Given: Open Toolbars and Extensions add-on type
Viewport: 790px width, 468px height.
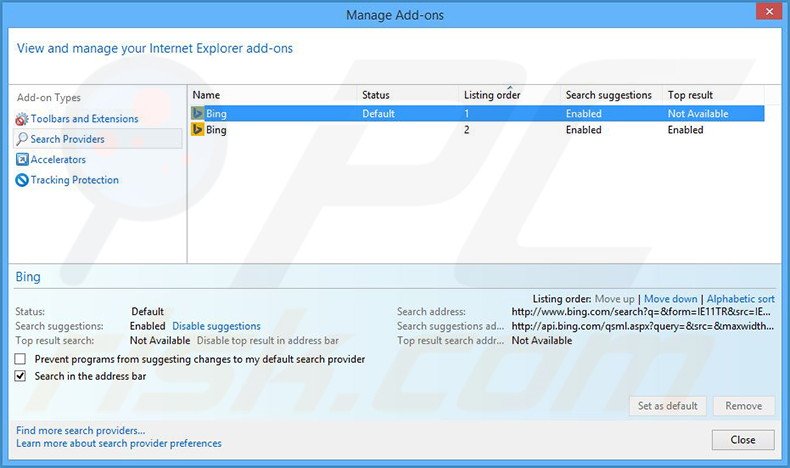Looking at the screenshot, I should pyautogui.click(x=84, y=119).
